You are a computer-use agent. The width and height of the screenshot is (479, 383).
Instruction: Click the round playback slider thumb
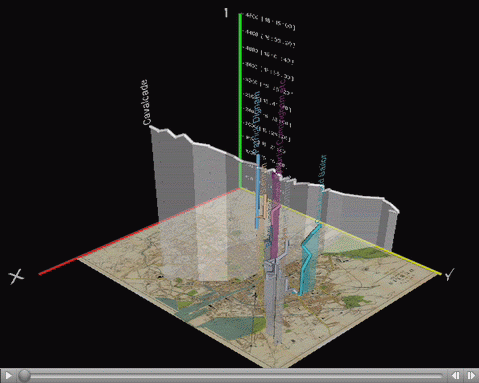[24, 376]
